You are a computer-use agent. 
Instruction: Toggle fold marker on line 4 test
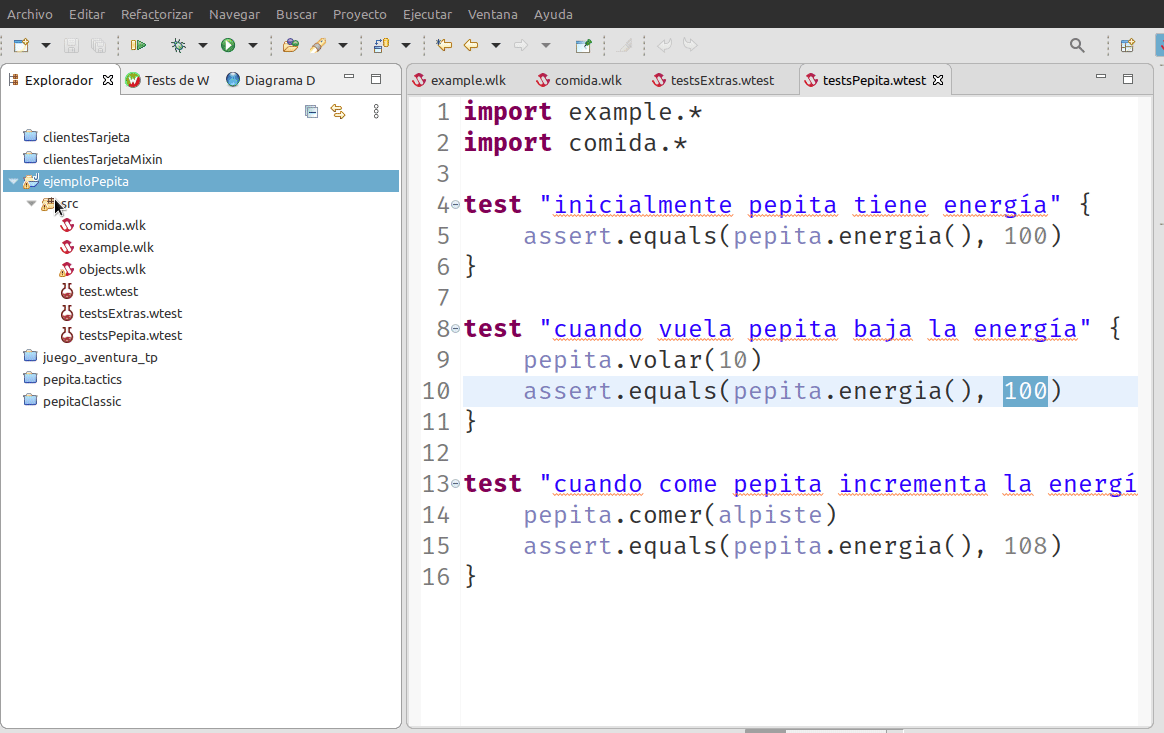point(456,205)
